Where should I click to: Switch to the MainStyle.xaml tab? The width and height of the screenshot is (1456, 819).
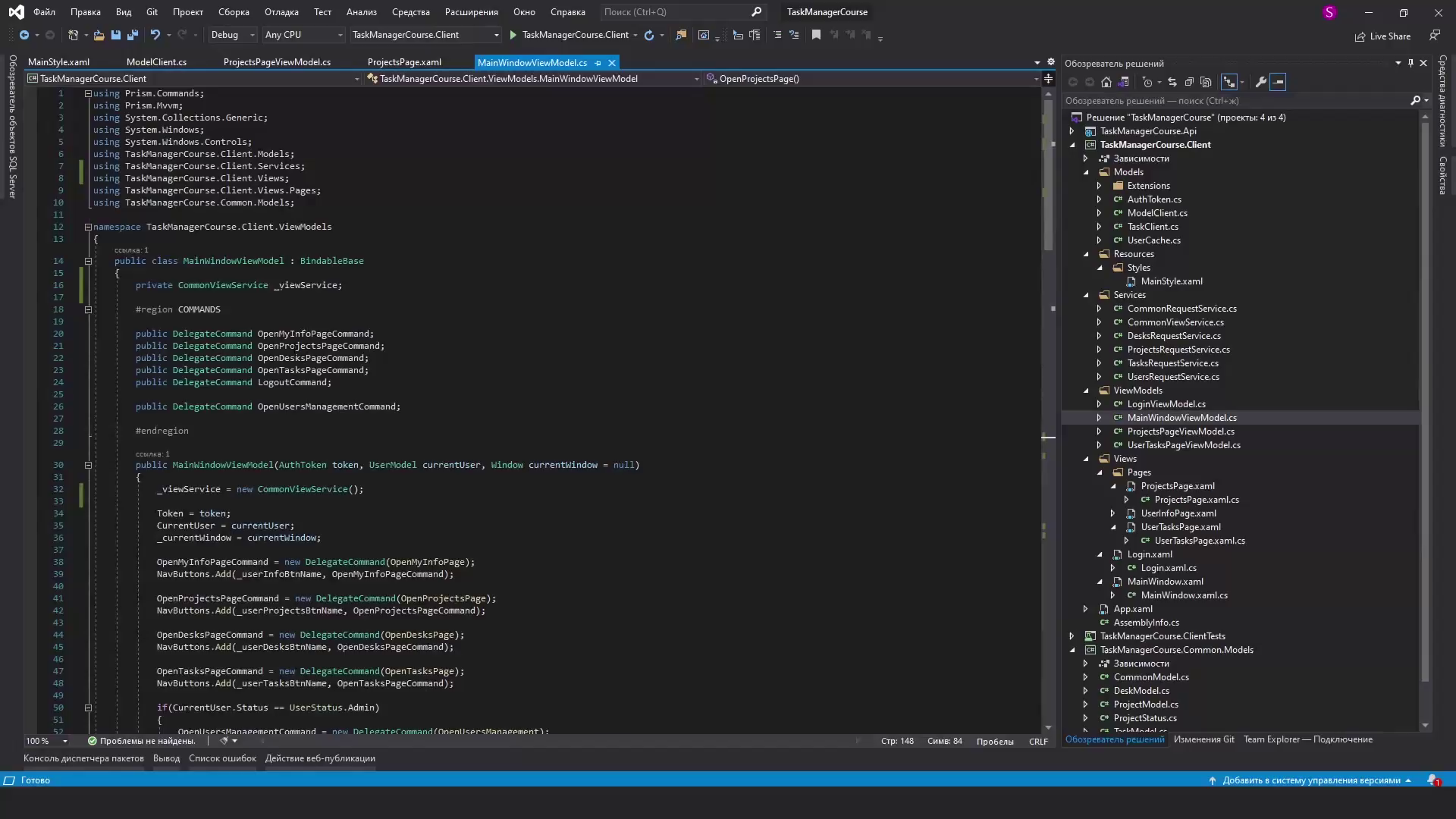tap(58, 62)
